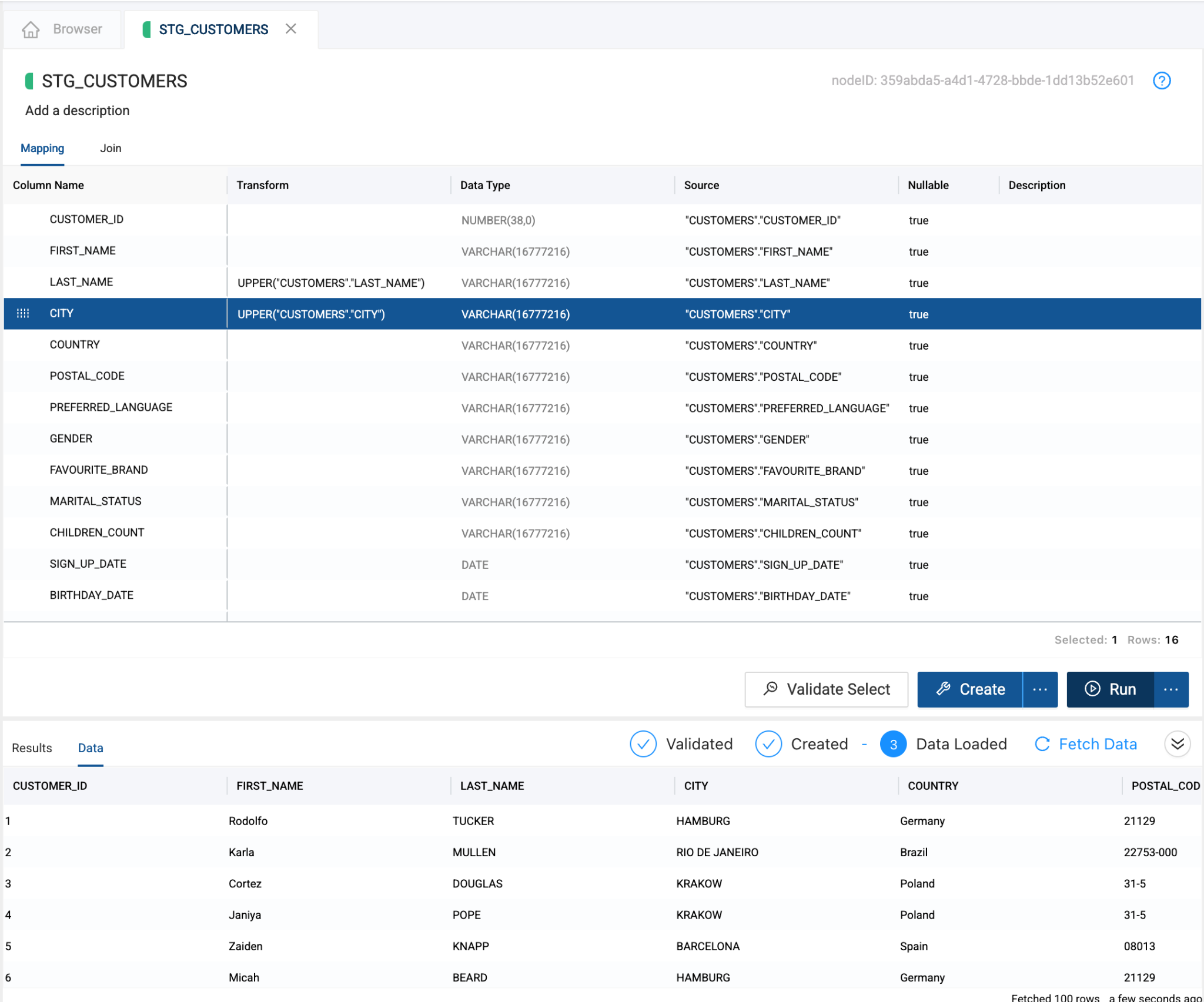Select the PREFERRED_LANGUAGE mapping row

602,408
